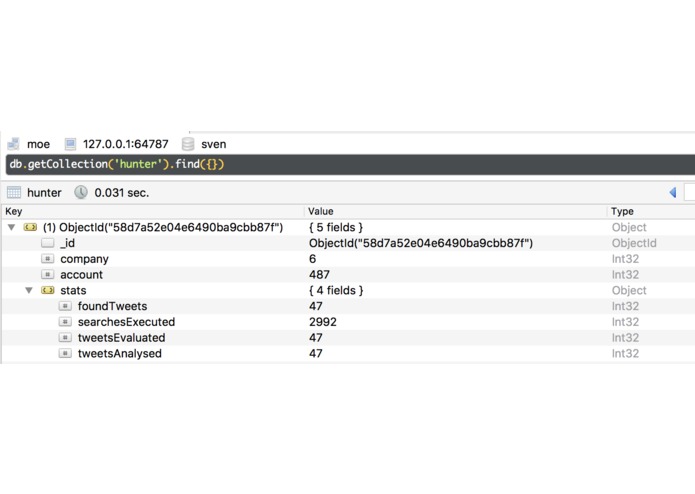Click the company value 6
The width and height of the screenshot is (695, 494).
(312, 259)
